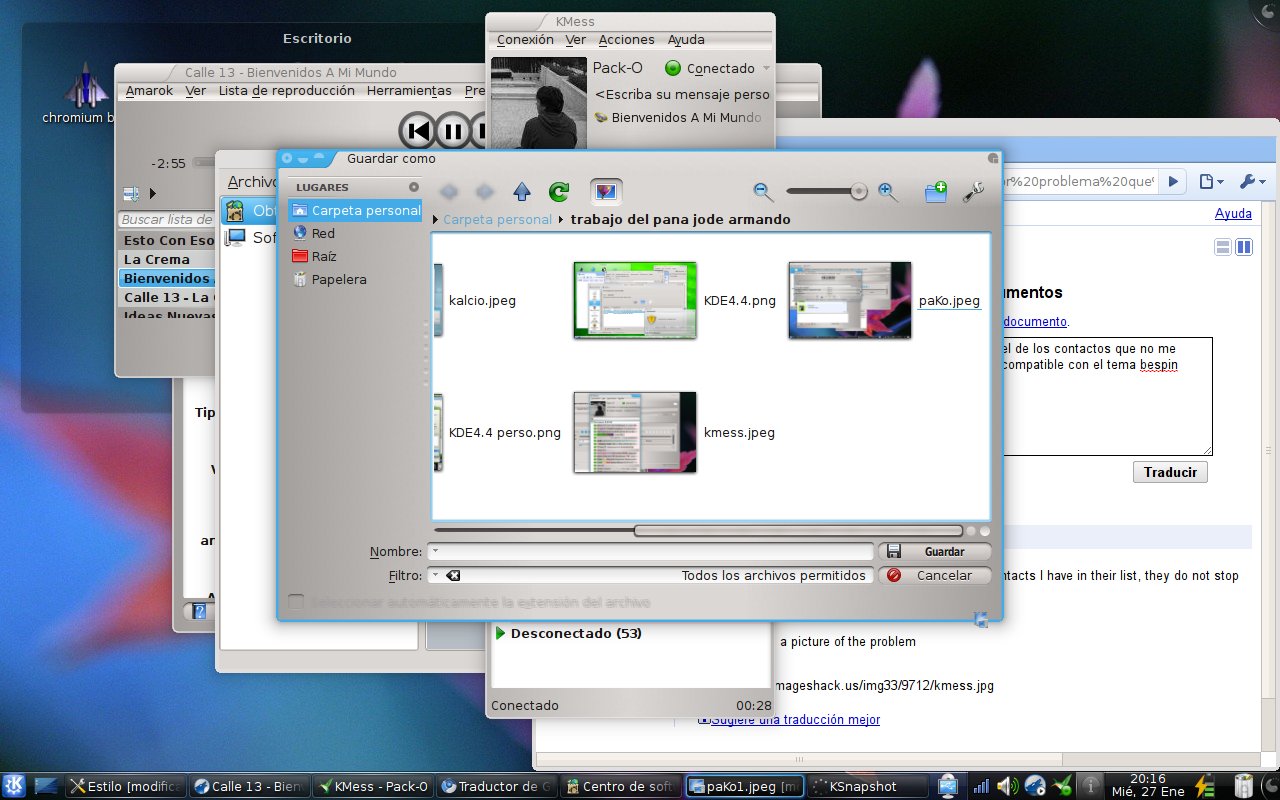Image resolution: width=1280 pixels, height=800 pixels.
Task: Close the Lugares panel with its round button
Action: point(414,187)
